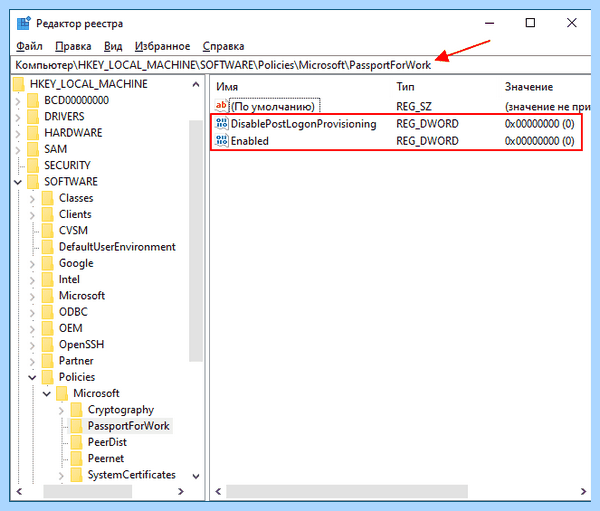Expand the Microsoft key under SOFTWARE

pyautogui.click(x=33, y=297)
